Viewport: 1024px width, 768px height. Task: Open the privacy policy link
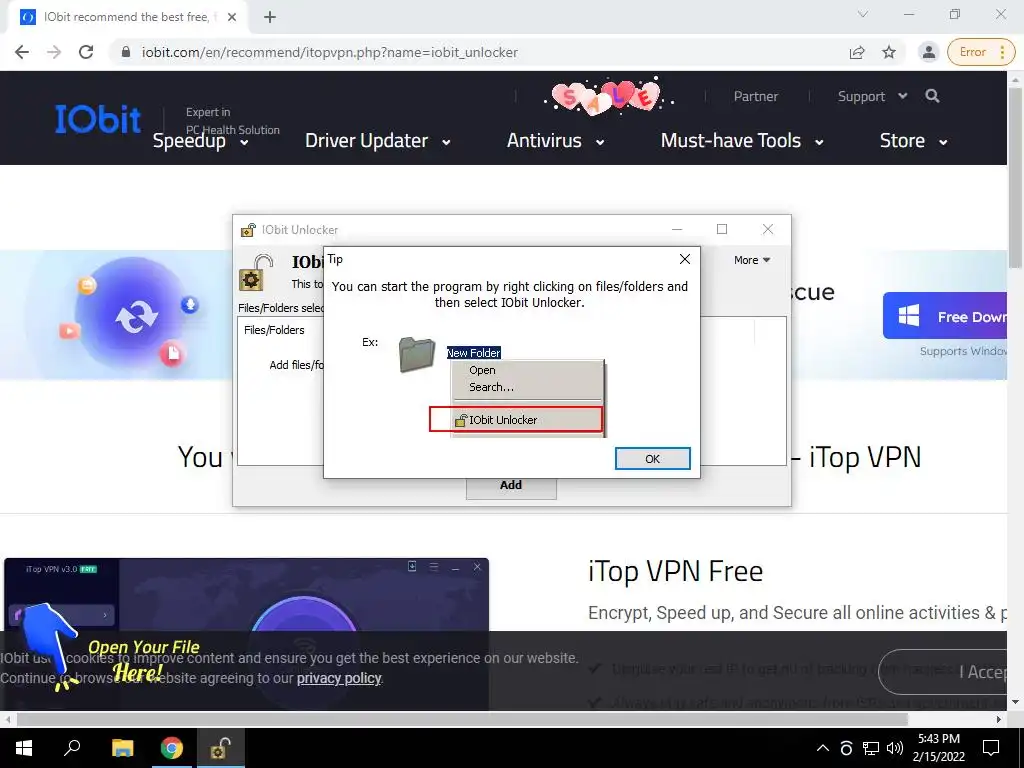tap(339, 679)
